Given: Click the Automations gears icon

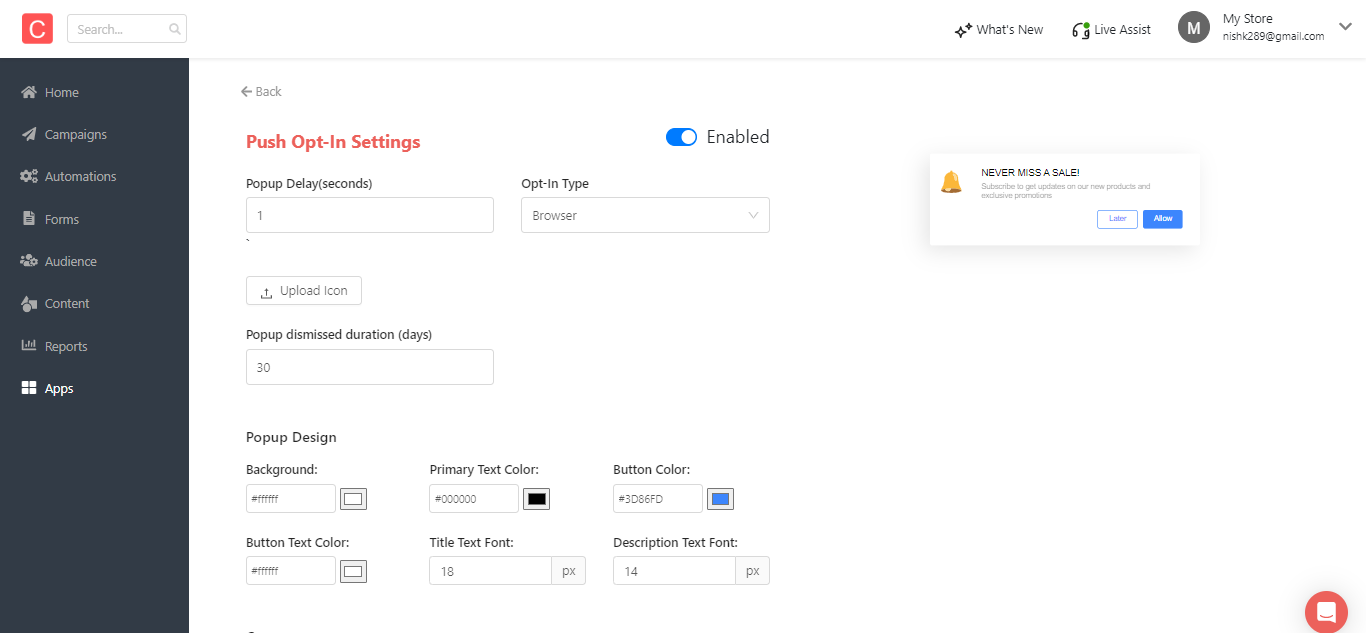Looking at the screenshot, I should tap(29, 176).
